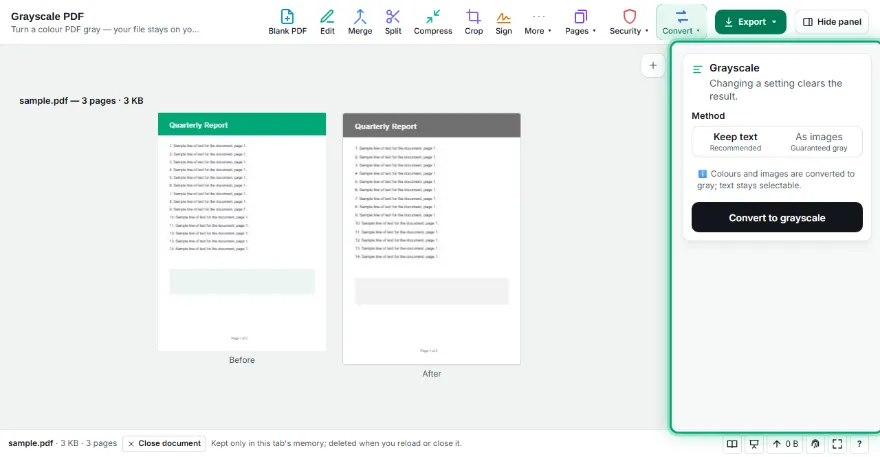Screen dimensions: 880x457
Task: Toggle fullscreen mode icon
Action: coord(837,444)
